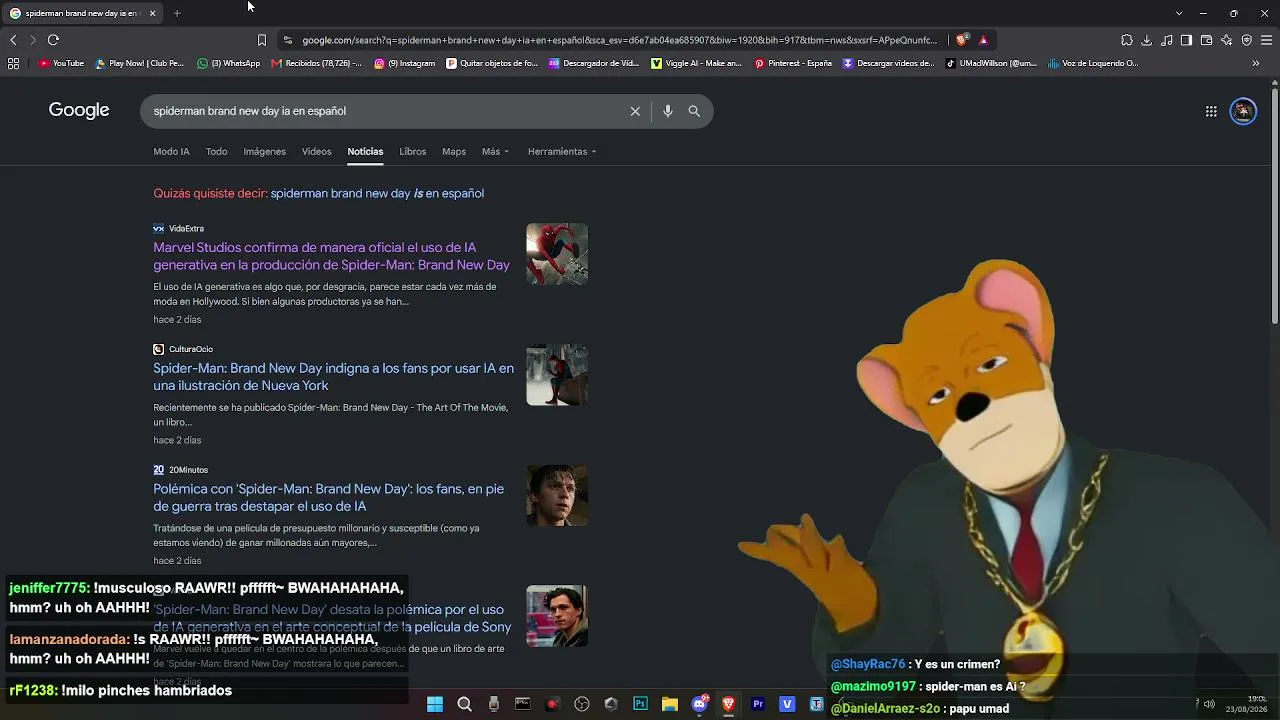Open the terminal app on the taskbar
1280x720 pixels.
[522, 704]
